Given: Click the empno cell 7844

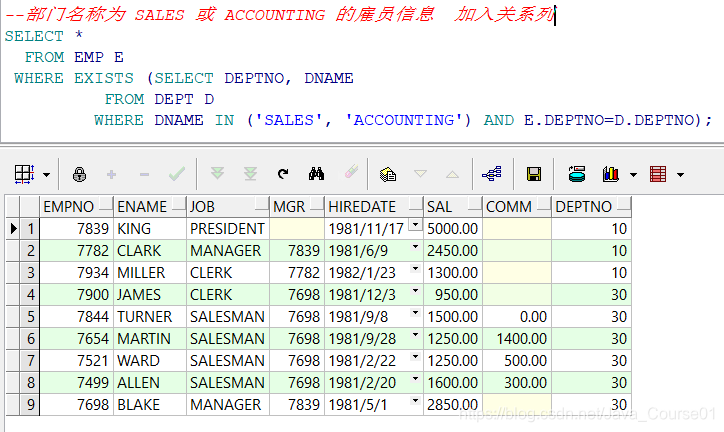Looking at the screenshot, I should tap(77, 317).
